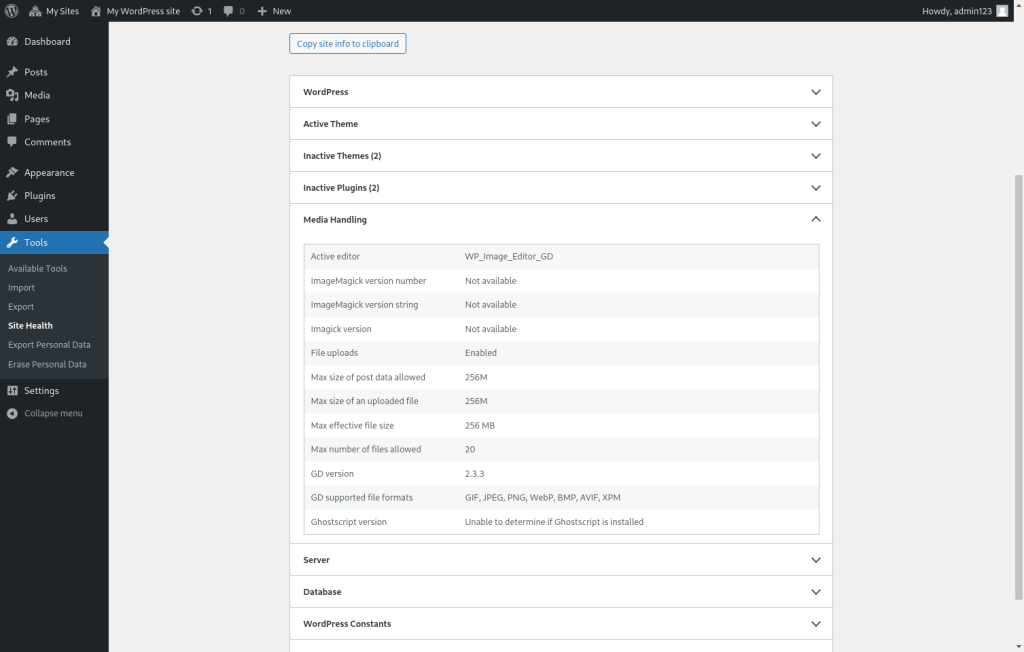Screen dimensions: 1024x652
Task: Select the Active editor label
Action: pos(335,257)
